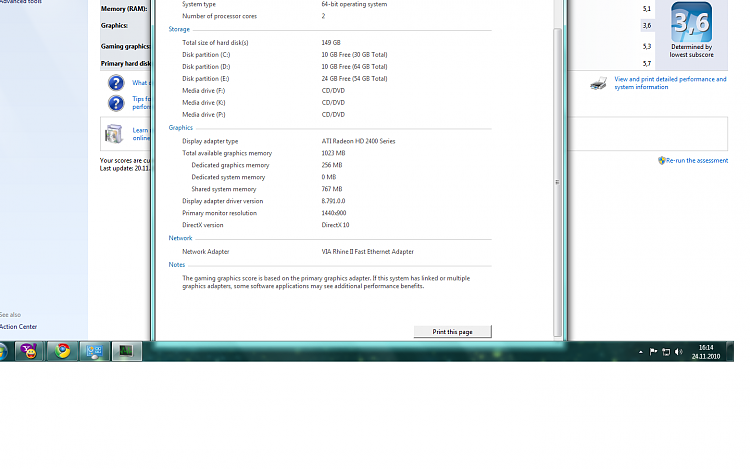Click the 'Tips' link in background window
Viewport: 750px width, 469px height.
tap(141, 103)
